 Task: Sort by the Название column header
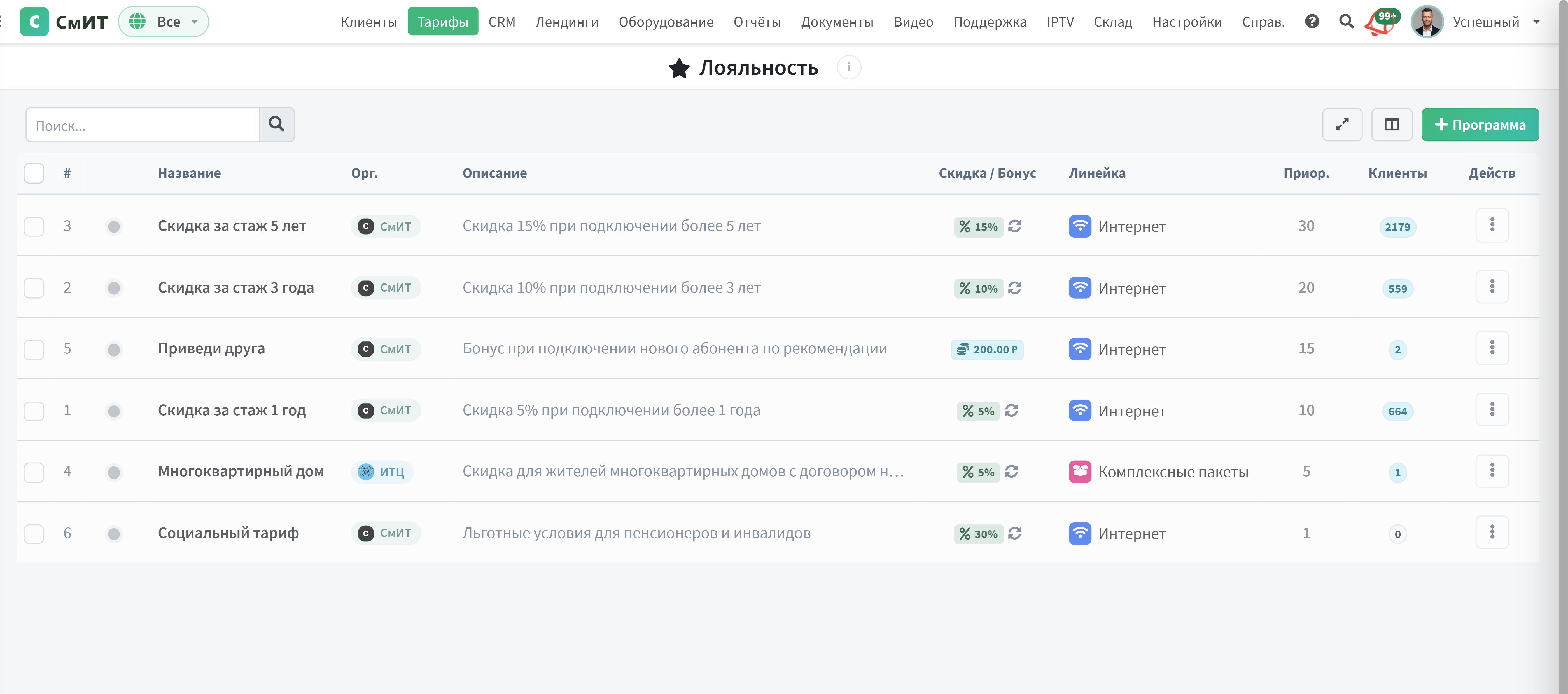[189, 173]
